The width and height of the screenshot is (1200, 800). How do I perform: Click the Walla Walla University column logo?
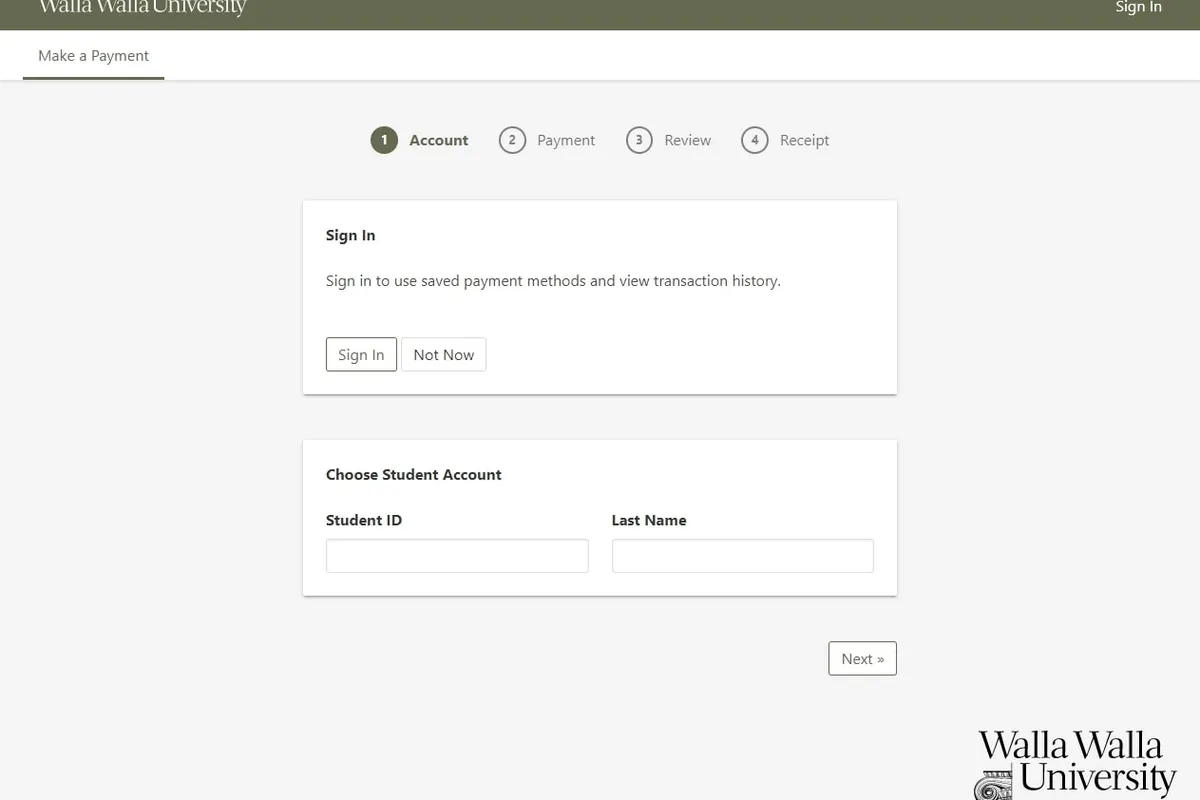1076,765
